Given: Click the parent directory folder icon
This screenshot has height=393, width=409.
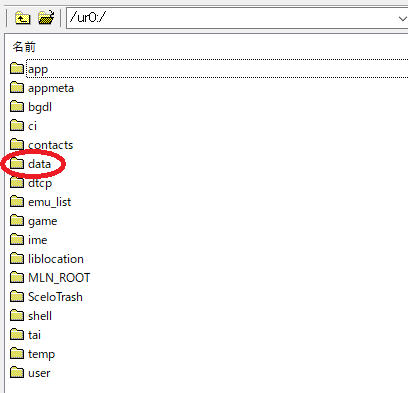Looking at the screenshot, I should (22, 18).
